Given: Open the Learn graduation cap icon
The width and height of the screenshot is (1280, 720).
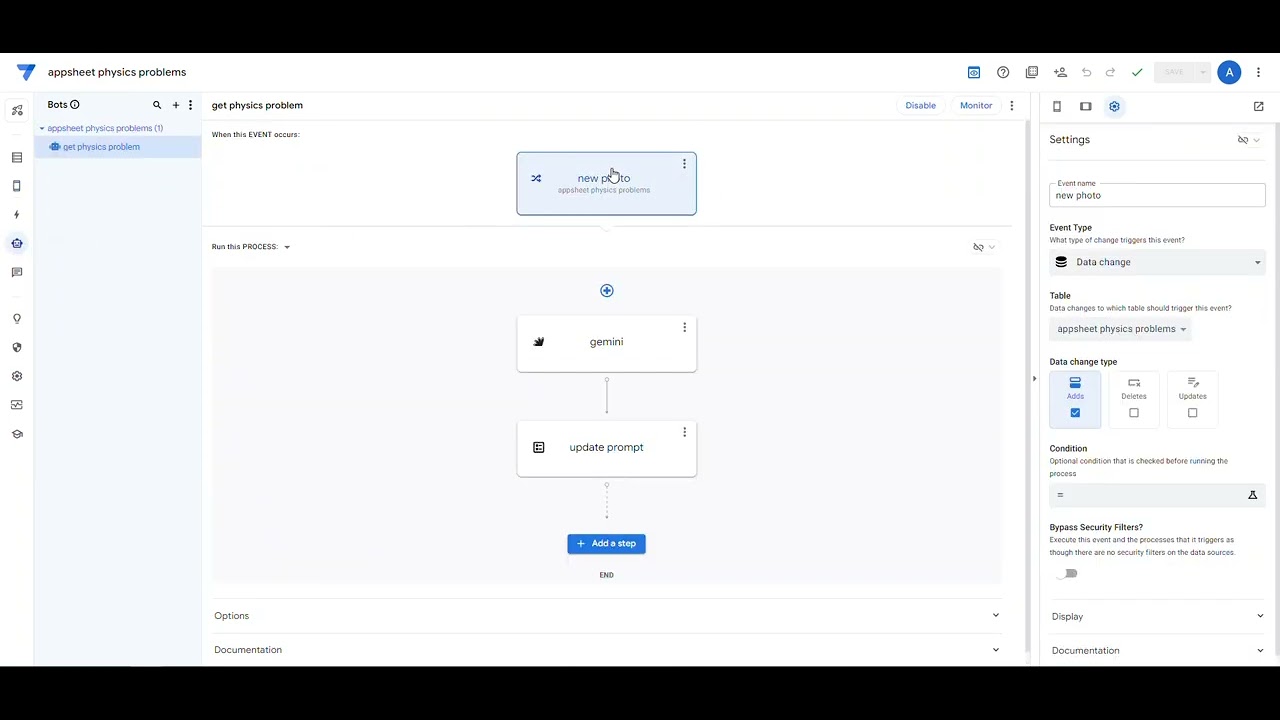Looking at the screenshot, I should click(17, 434).
